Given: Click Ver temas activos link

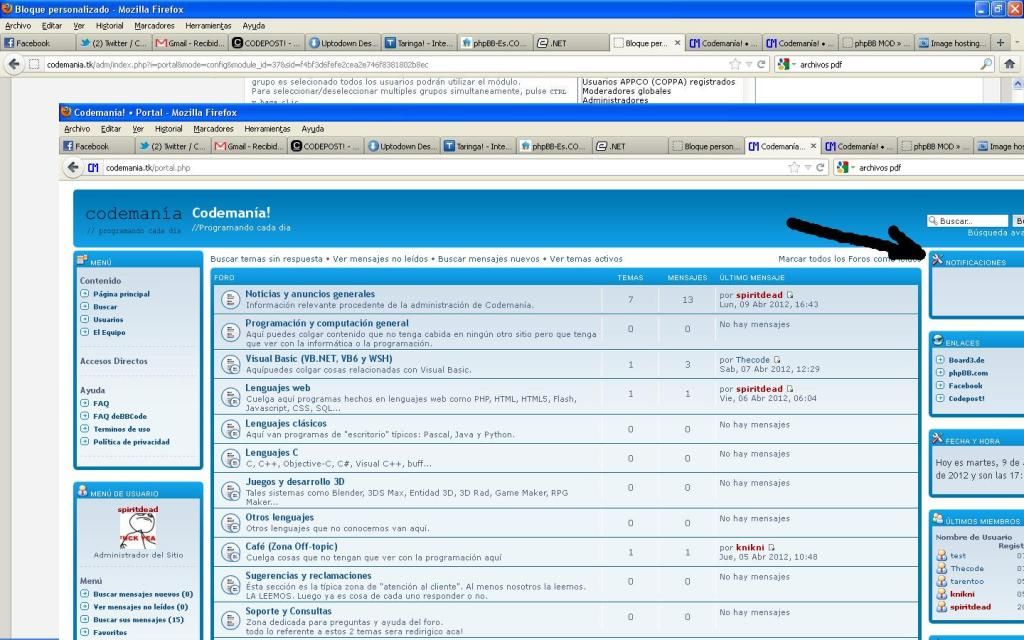Looking at the screenshot, I should click(x=586, y=259).
